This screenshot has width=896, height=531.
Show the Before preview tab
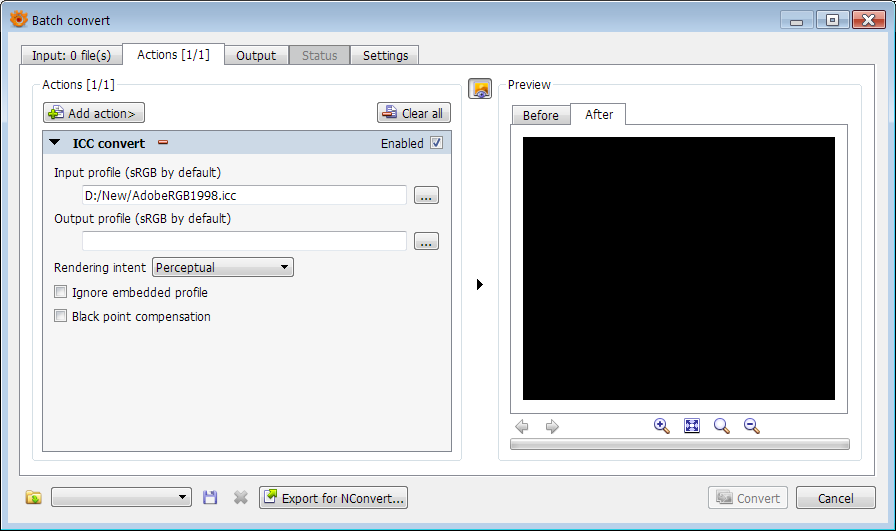tap(541, 115)
